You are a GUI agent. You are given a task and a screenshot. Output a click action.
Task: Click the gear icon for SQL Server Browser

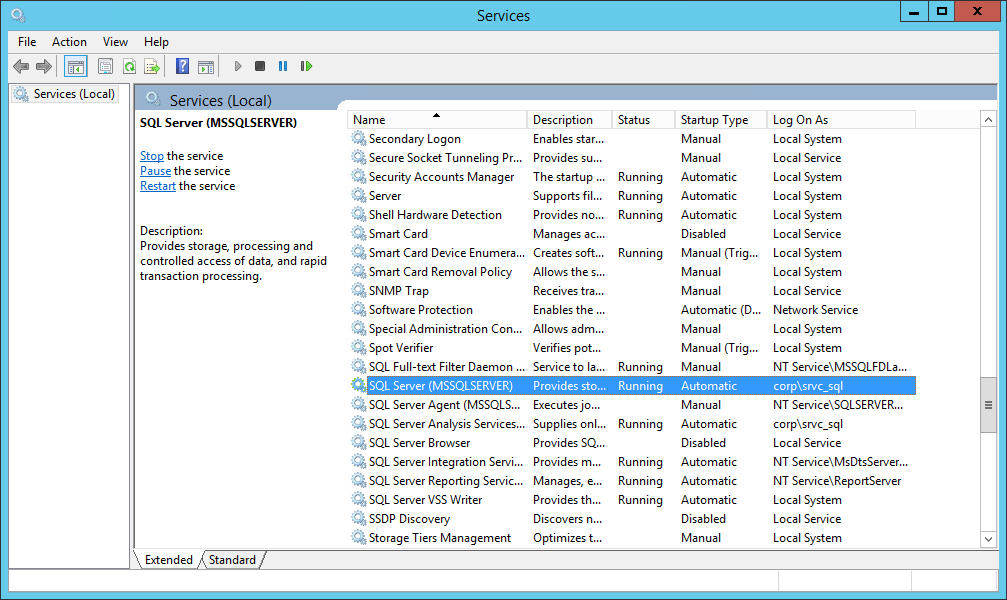click(358, 442)
